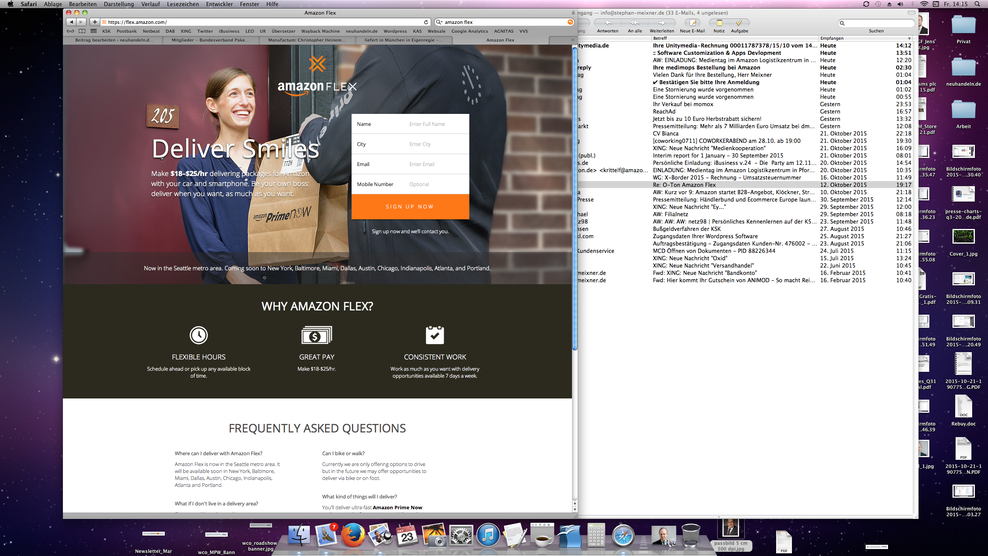Open search magnifier dropdown in Safari

[439, 22]
